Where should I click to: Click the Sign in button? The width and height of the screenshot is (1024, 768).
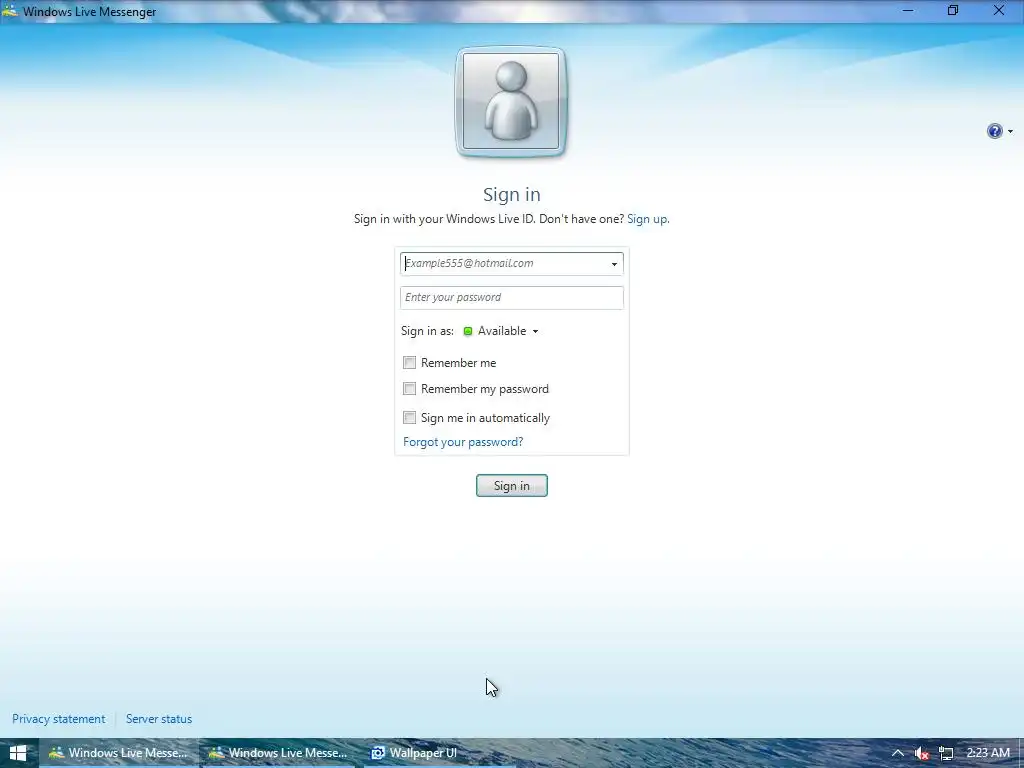pyautogui.click(x=511, y=485)
